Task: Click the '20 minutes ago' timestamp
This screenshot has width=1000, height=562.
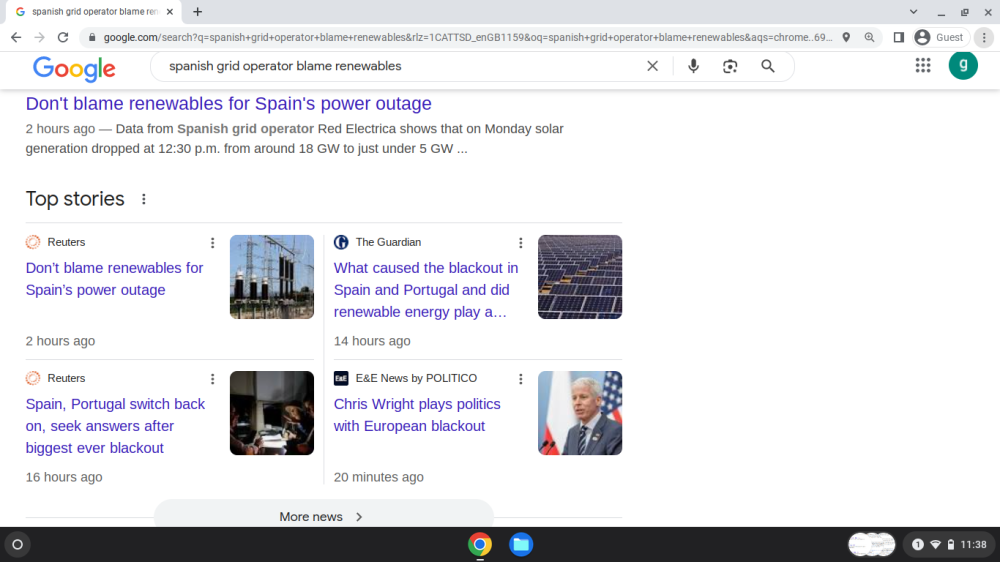Action: [x=378, y=477]
